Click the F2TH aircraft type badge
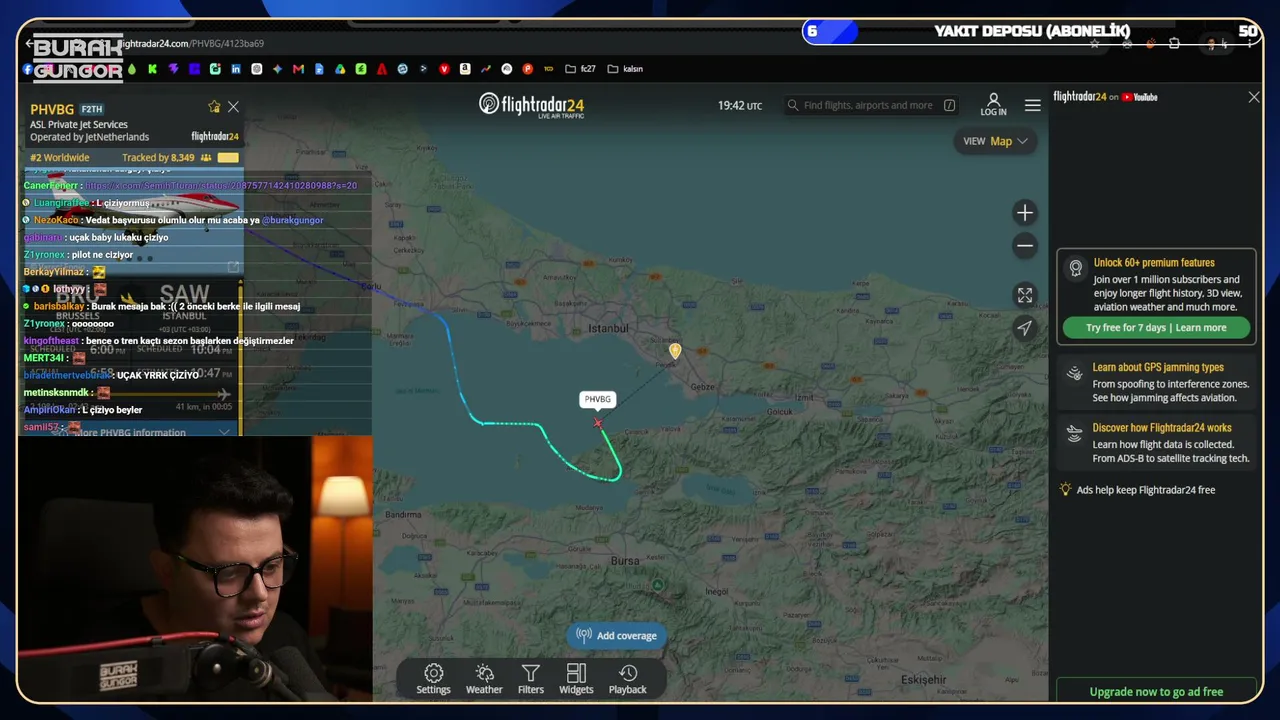Viewport: 1280px width, 720px height. click(x=92, y=109)
